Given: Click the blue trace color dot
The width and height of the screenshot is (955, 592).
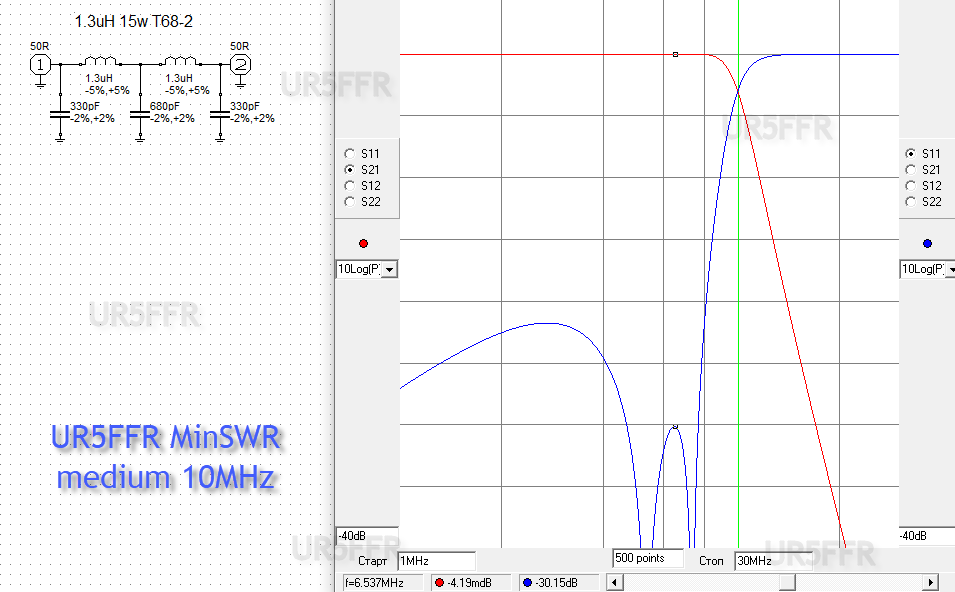Looking at the screenshot, I should click(x=927, y=243).
